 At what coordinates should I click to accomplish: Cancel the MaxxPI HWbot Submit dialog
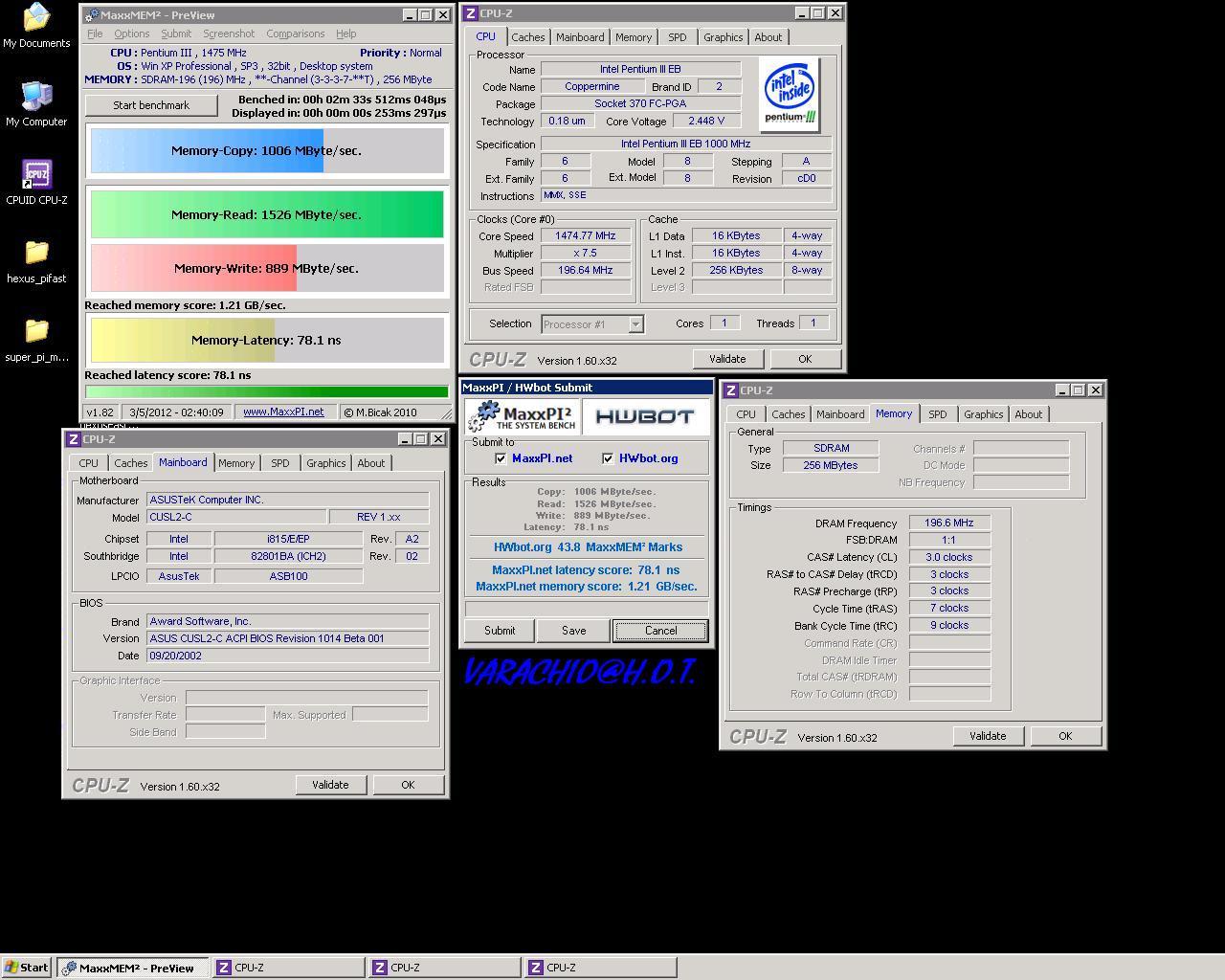tap(660, 631)
